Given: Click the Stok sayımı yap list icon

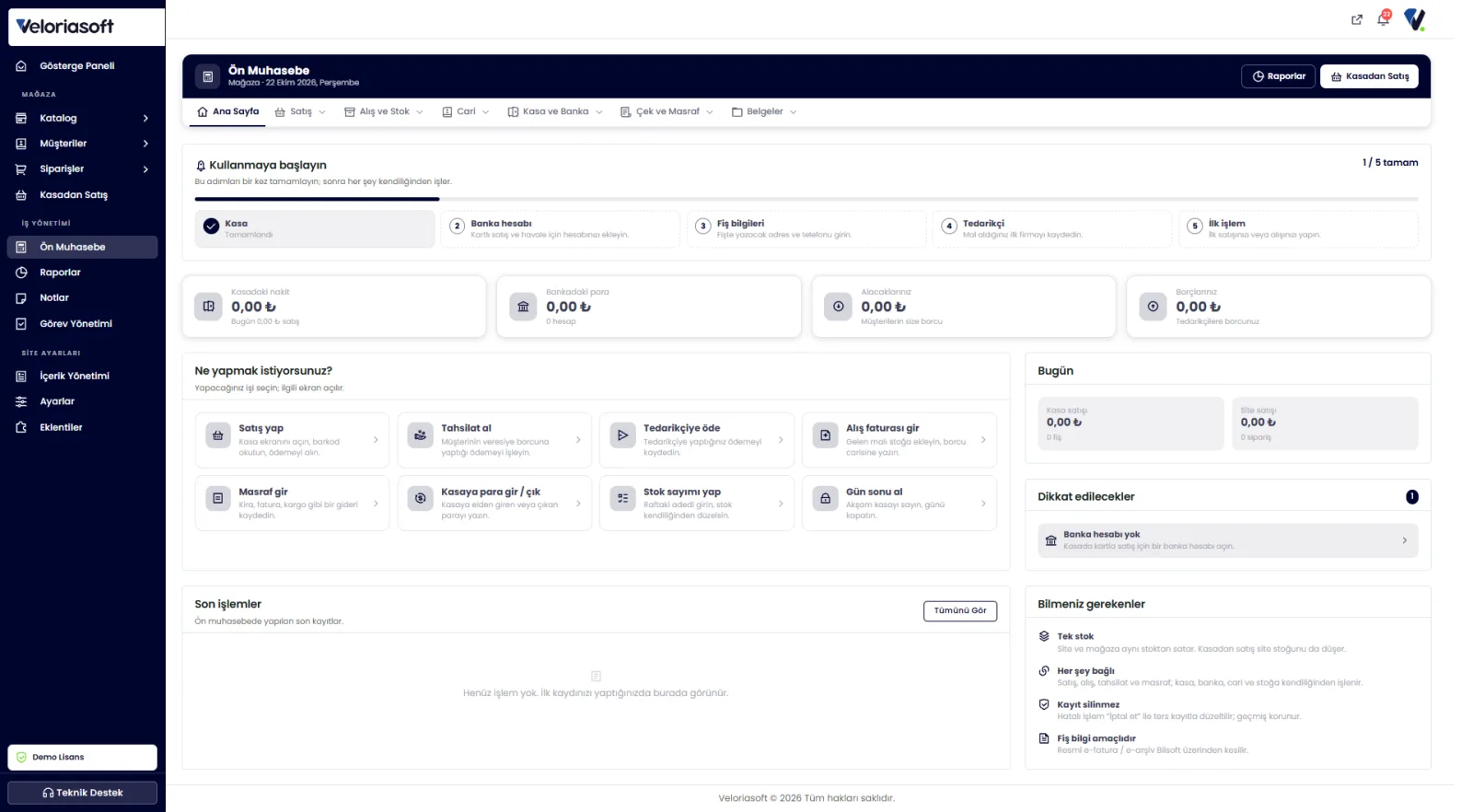Looking at the screenshot, I should click(x=622, y=498).
